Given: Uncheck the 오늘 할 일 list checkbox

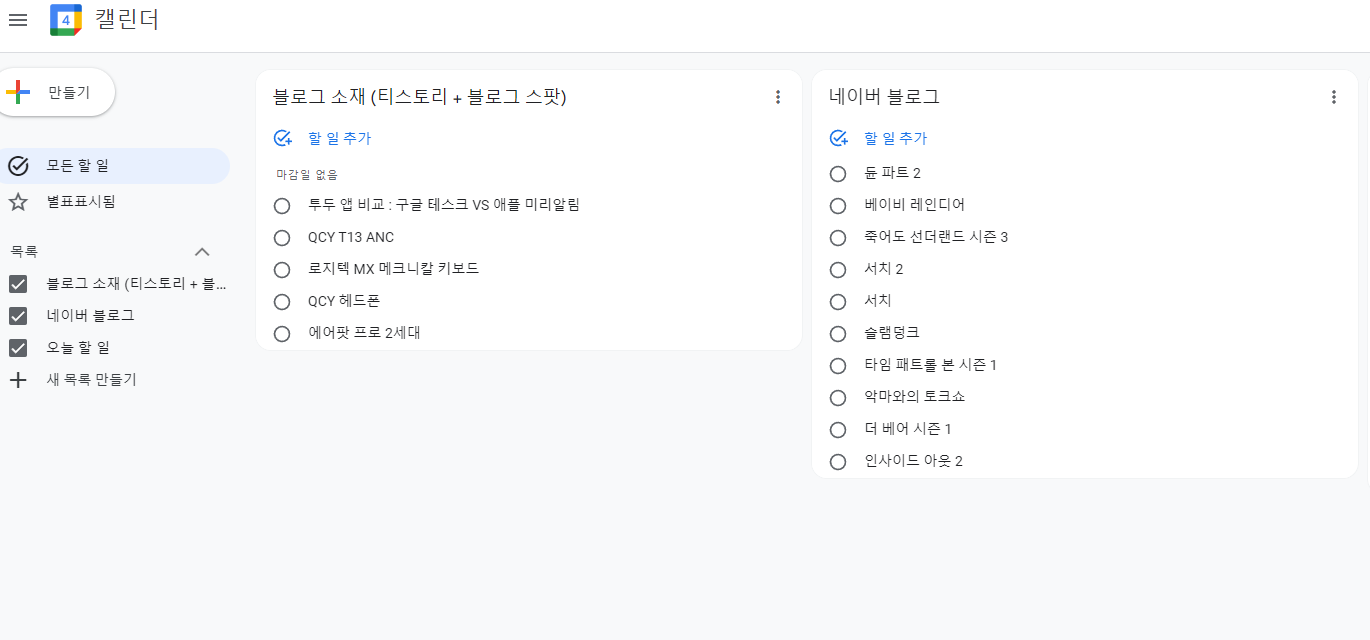Looking at the screenshot, I should point(18,348).
